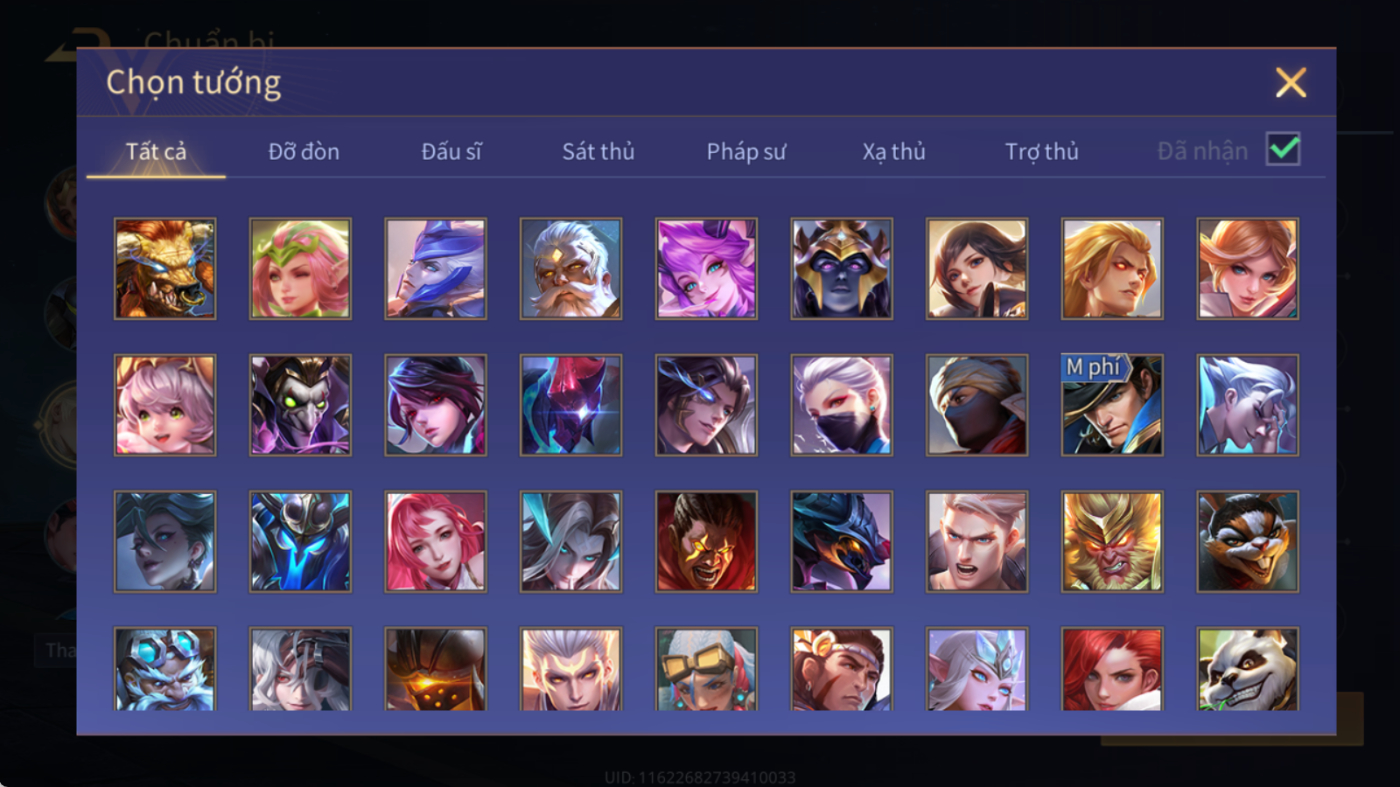The width and height of the screenshot is (1400, 787).
Task: Open the "Đấu sĩ" tab
Action: (x=451, y=152)
